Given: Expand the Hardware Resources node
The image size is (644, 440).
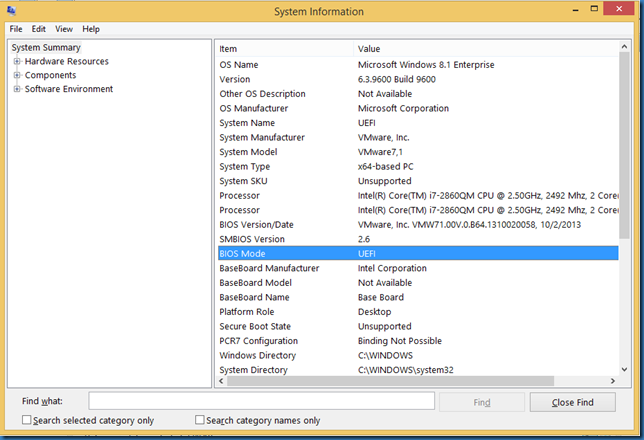Looking at the screenshot, I should (x=17, y=61).
